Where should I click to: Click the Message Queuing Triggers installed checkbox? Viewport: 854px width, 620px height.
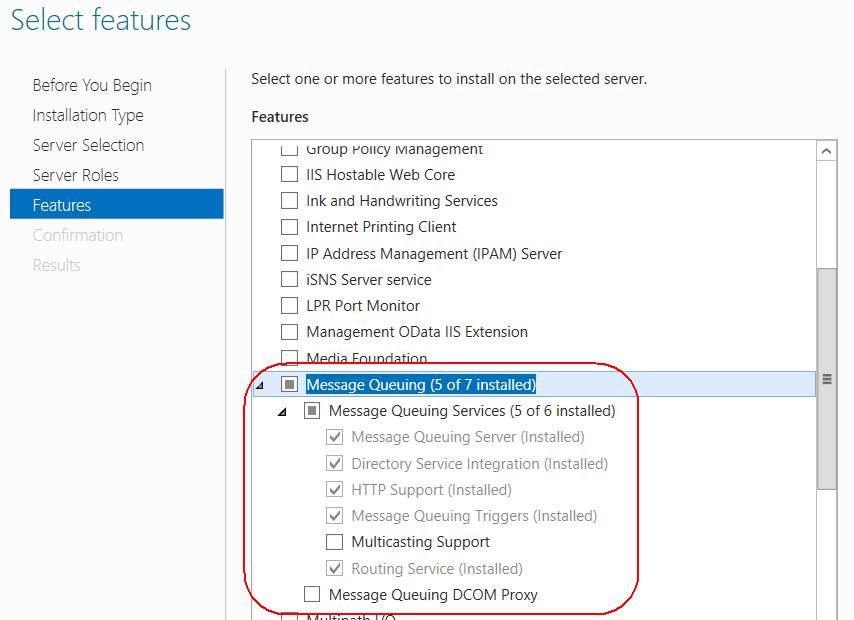tap(334, 515)
